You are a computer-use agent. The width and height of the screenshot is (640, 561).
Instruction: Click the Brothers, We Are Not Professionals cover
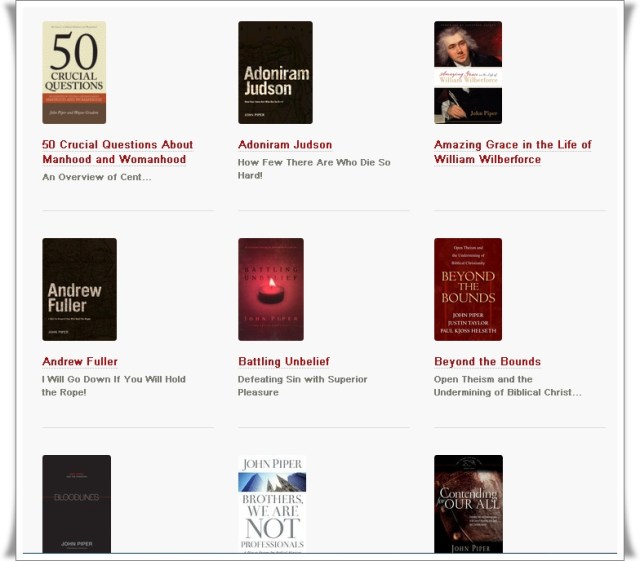pyautogui.click(x=272, y=504)
